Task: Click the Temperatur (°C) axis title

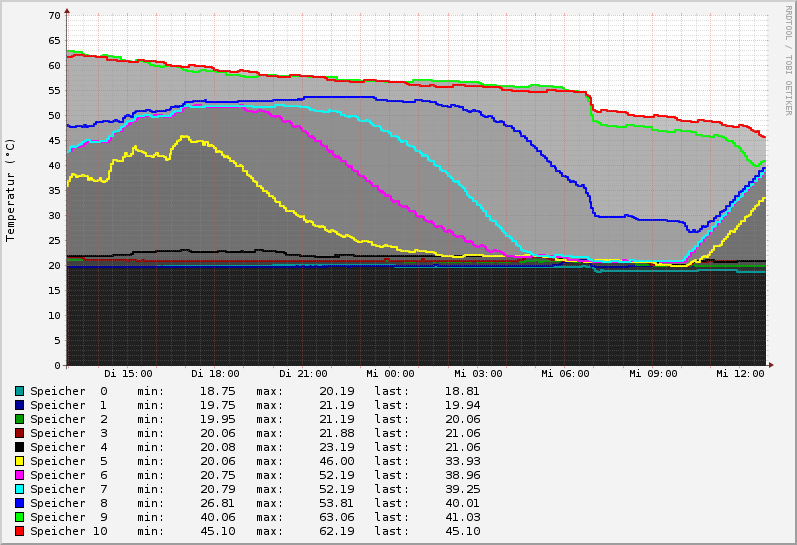Action: (x=11, y=190)
